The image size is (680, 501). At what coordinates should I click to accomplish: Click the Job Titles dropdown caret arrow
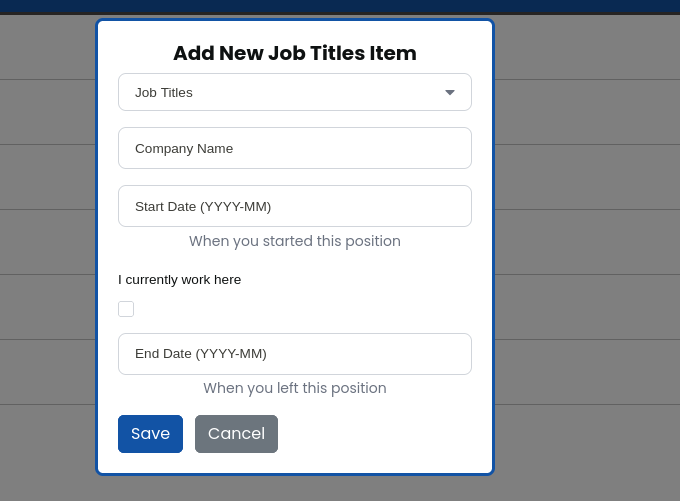[450, 92]
